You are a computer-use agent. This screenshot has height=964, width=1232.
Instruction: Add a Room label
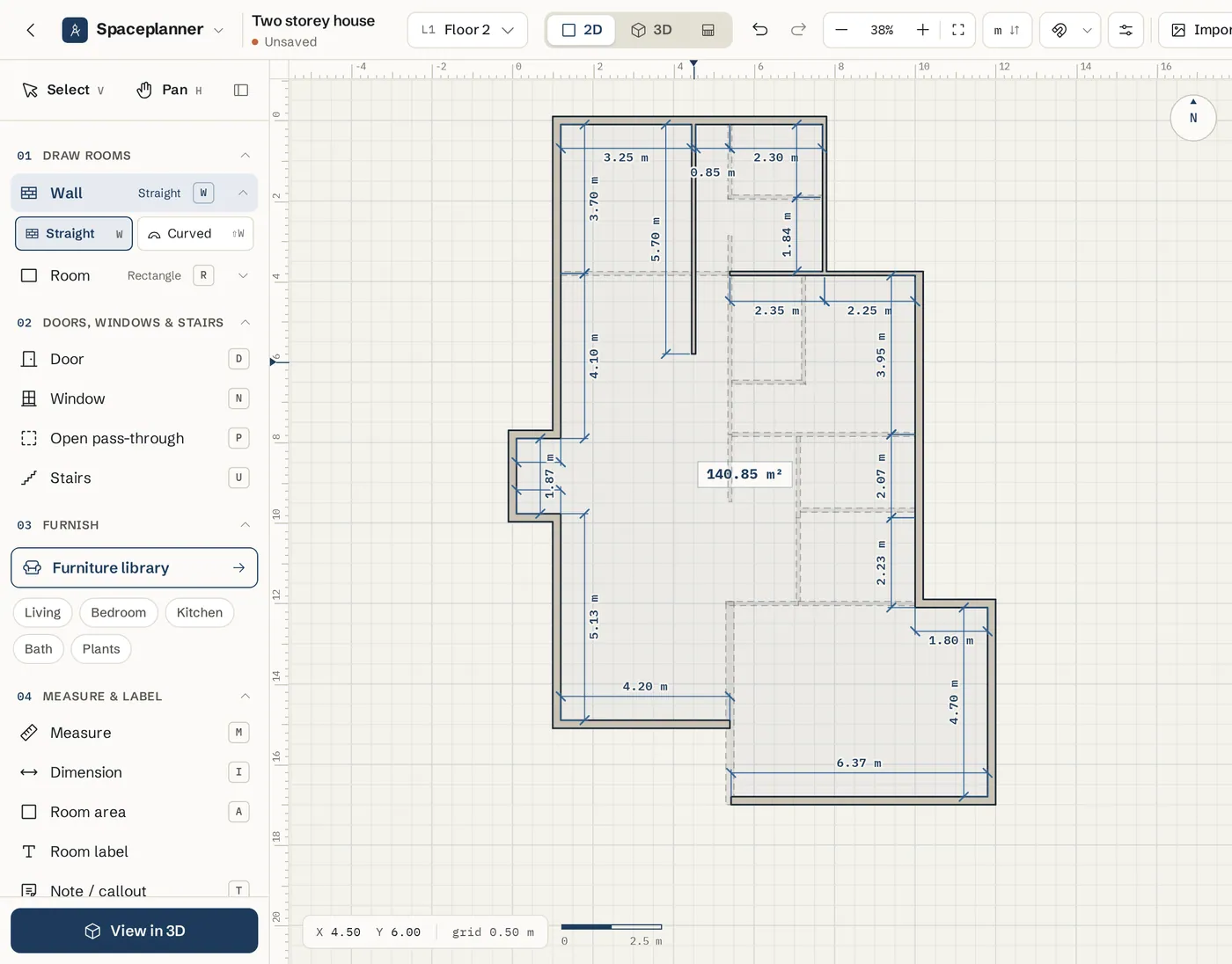135,851
